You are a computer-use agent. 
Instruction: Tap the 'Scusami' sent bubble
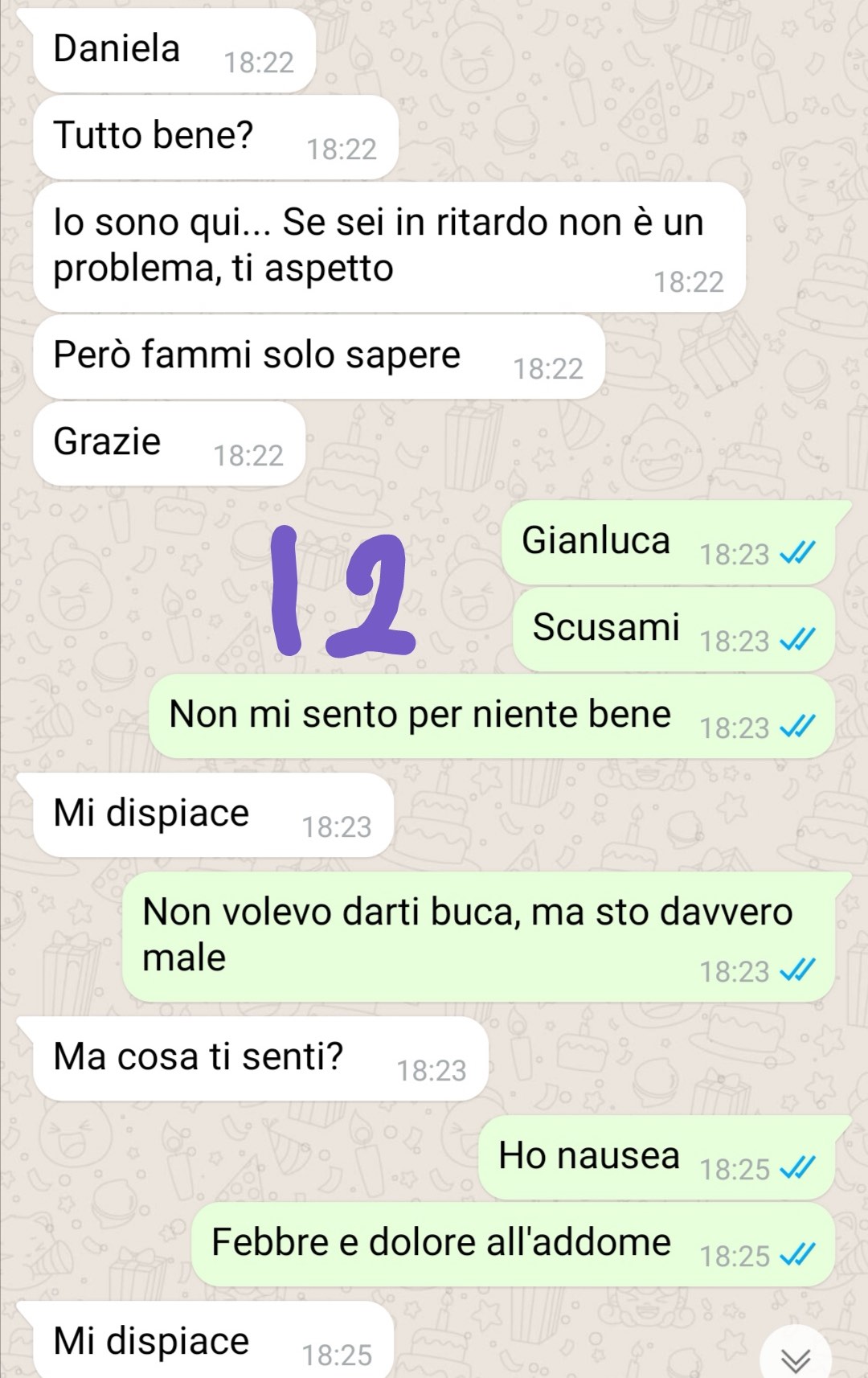(x=674, y=630)
